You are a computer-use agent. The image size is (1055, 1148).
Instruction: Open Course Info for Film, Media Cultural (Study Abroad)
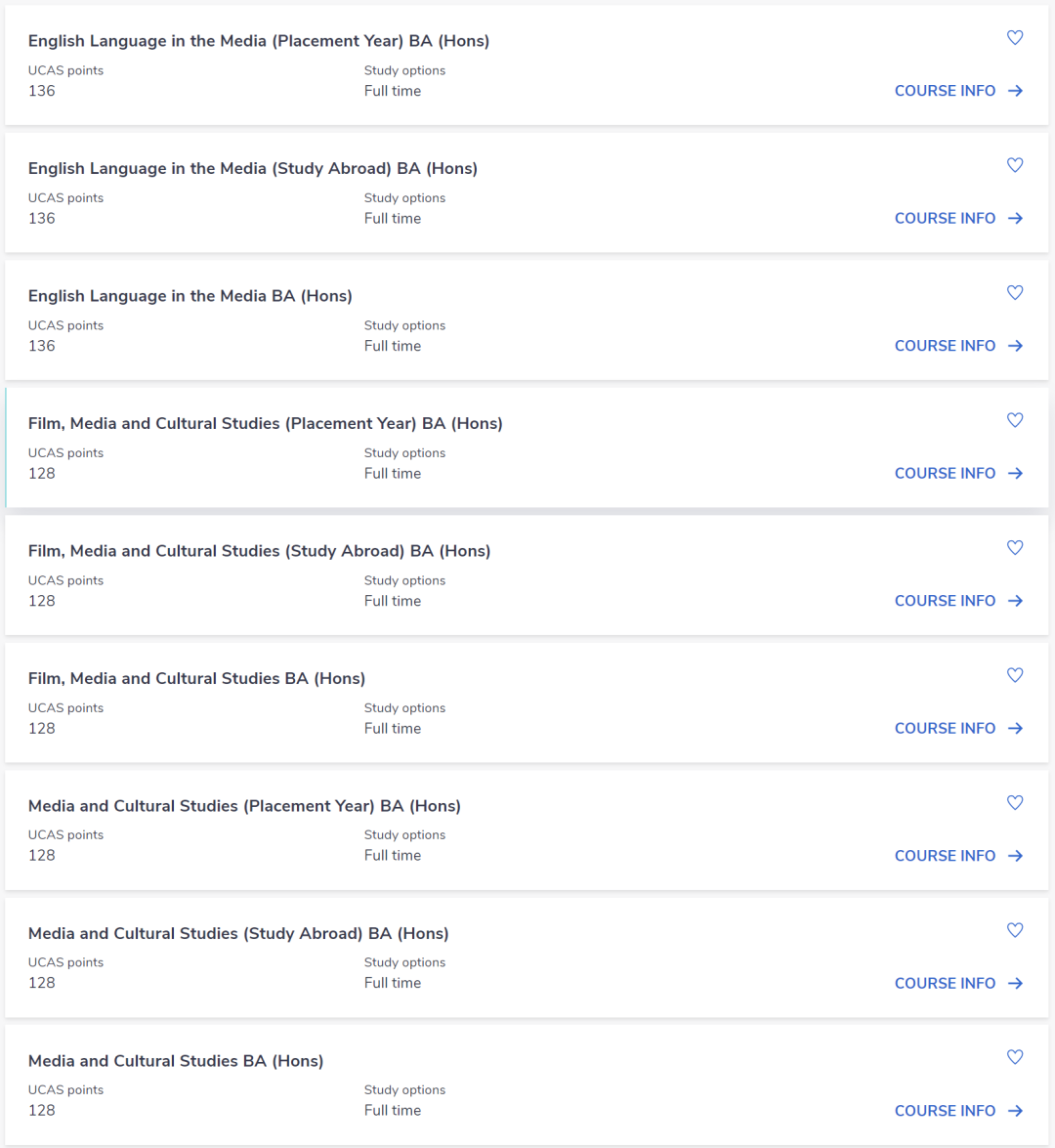[x=957, y=601]
